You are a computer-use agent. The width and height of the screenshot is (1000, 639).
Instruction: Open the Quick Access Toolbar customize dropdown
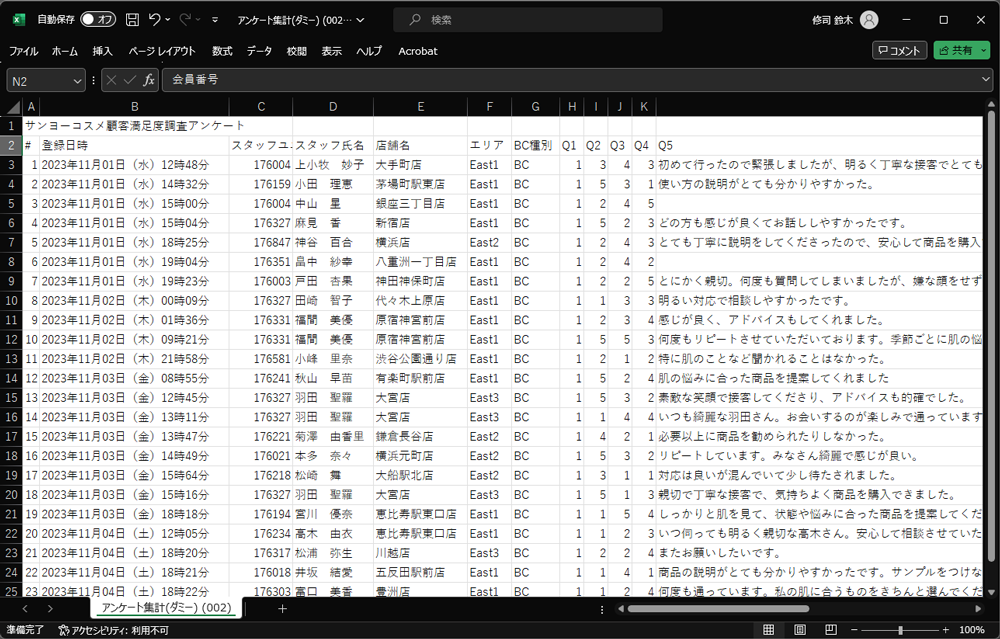pos(215,20)
